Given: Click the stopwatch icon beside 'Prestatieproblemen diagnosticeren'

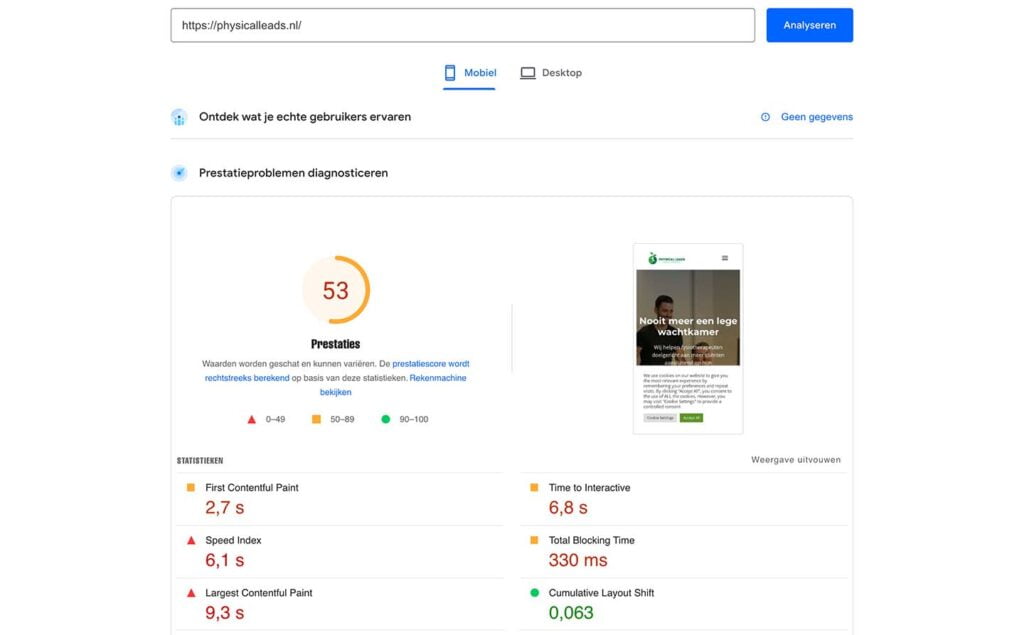Looking at the screenshot, I should pyautogui.click(x=179, y=172).
